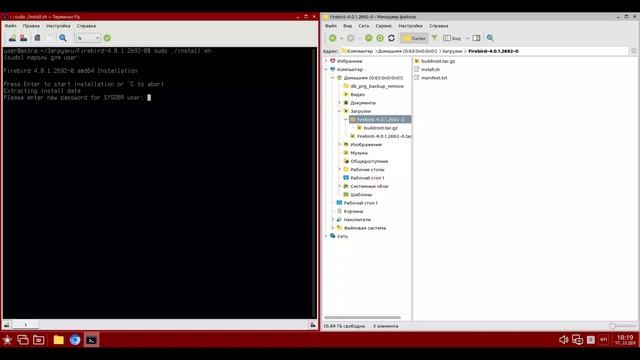Select Видео folder in tree

click(x=354, y=94)
